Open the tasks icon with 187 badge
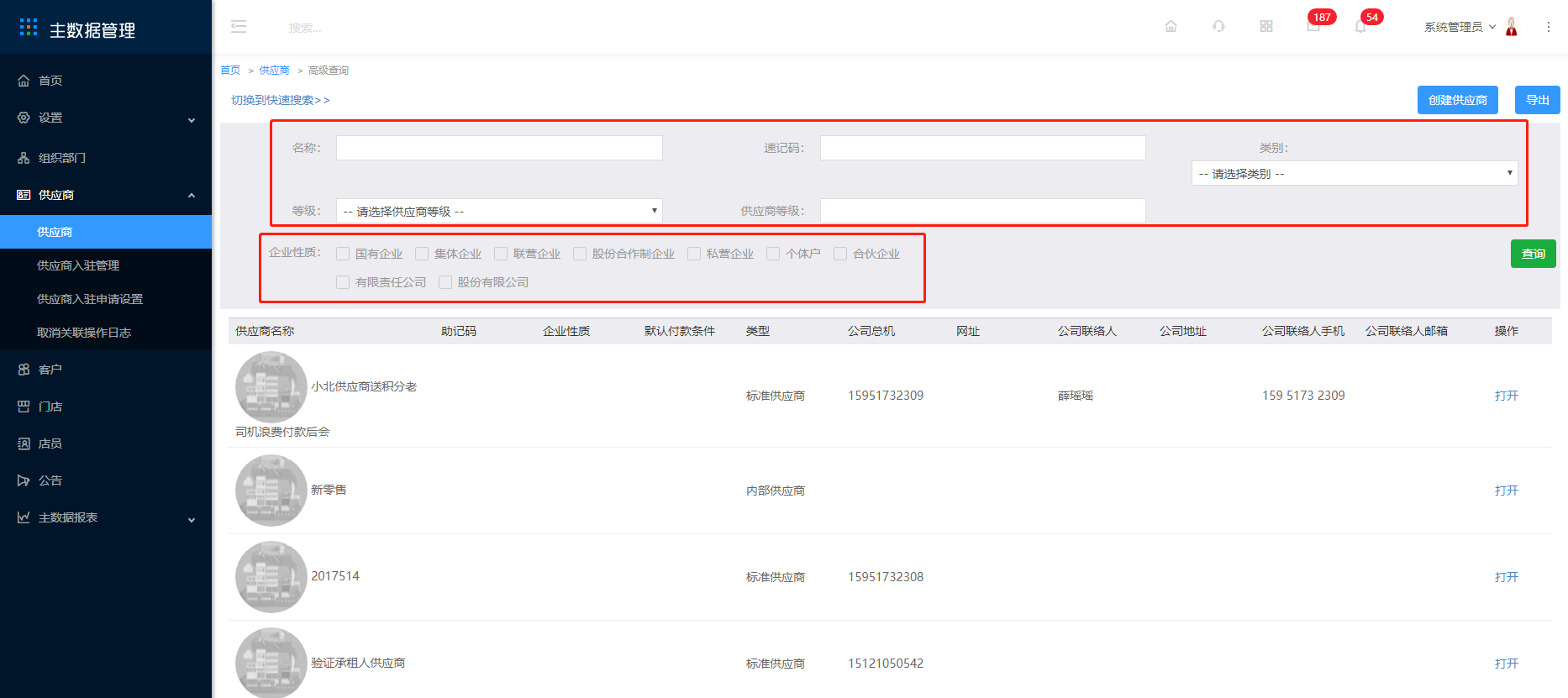Screen dimensions: 1568x698 tap(1313, 26)
